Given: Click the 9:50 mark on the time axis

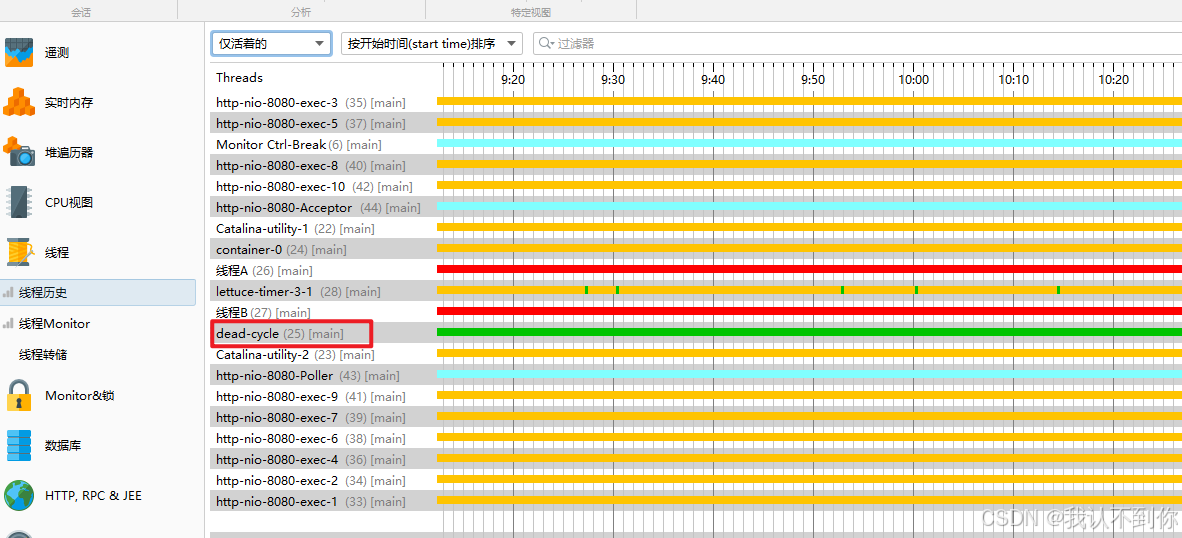Looking at the screenshot, I should 813,79.
